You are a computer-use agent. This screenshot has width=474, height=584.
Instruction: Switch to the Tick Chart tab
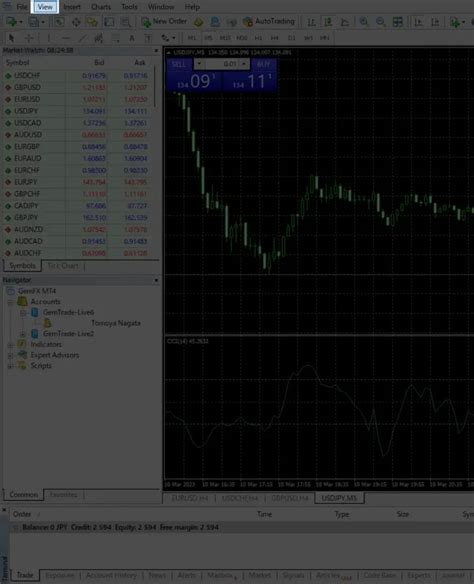click(63, 266)
